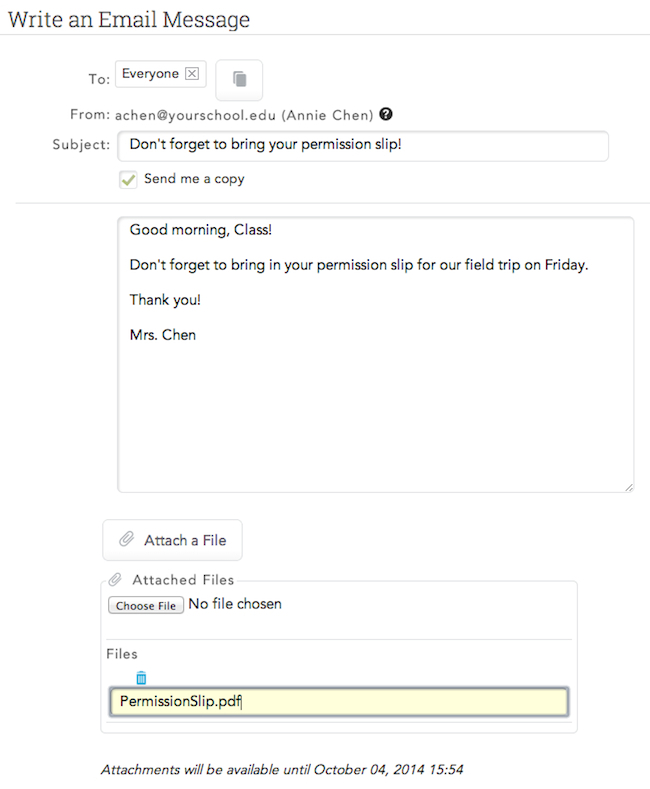
Task: Select the Everyone recipient tag
Action: 150,74
